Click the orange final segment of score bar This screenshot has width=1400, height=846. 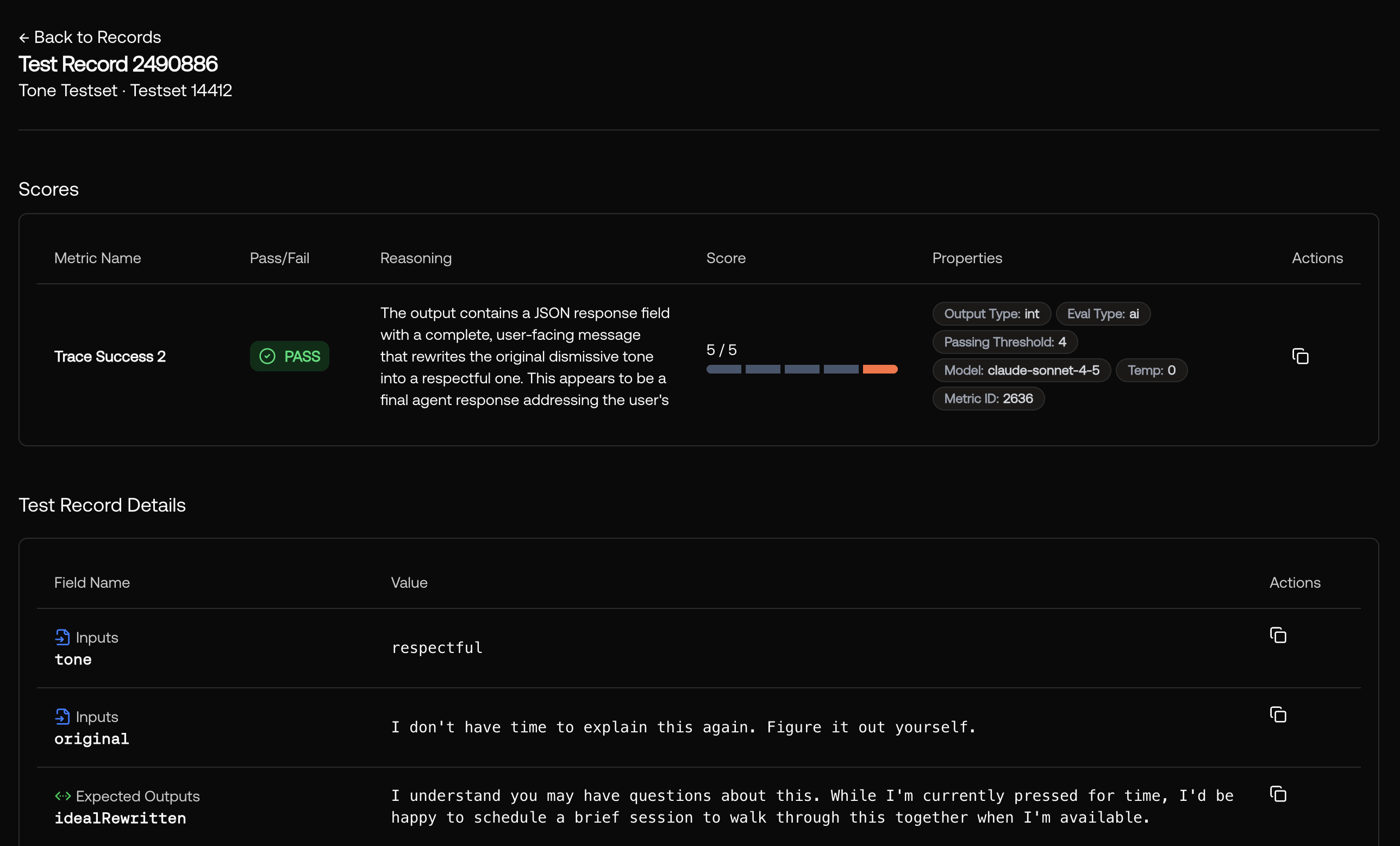click(880, 370)
